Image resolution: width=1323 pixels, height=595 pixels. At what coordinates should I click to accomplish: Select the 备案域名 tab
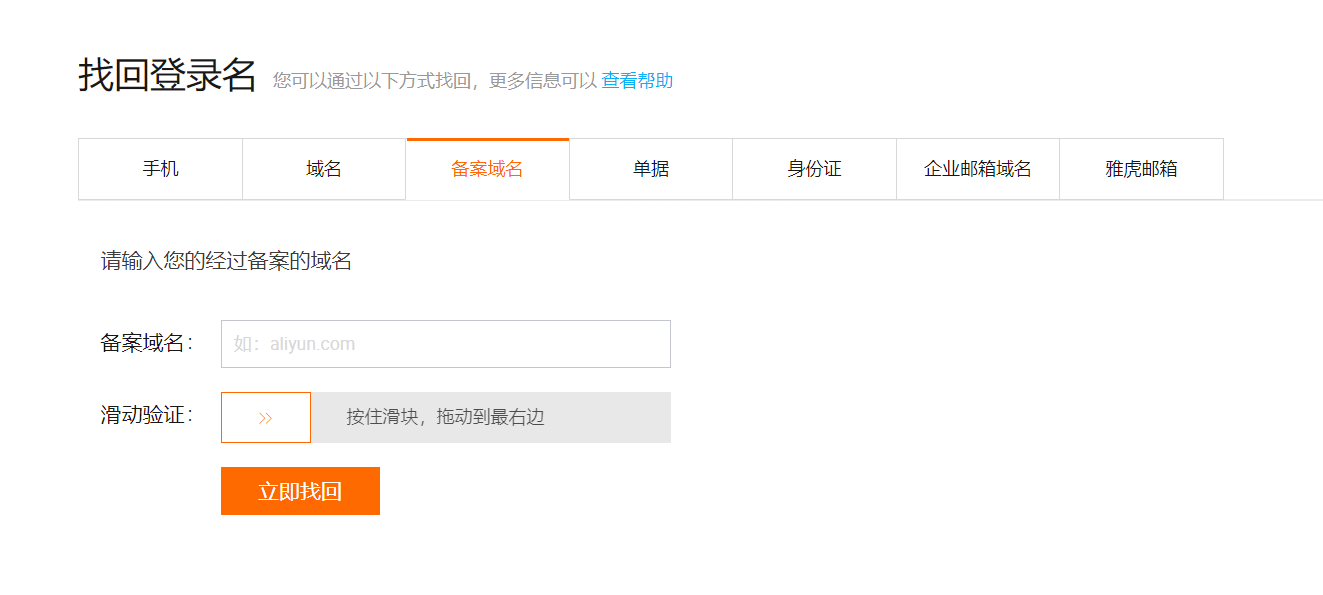tap(487, 169)
